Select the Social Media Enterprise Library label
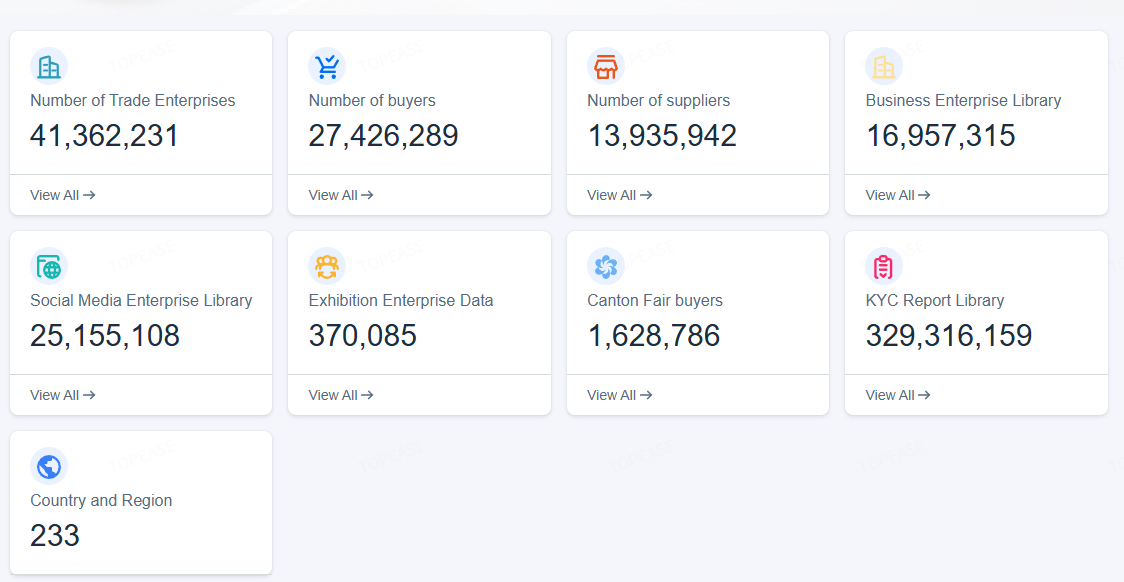 coord(141,300)
